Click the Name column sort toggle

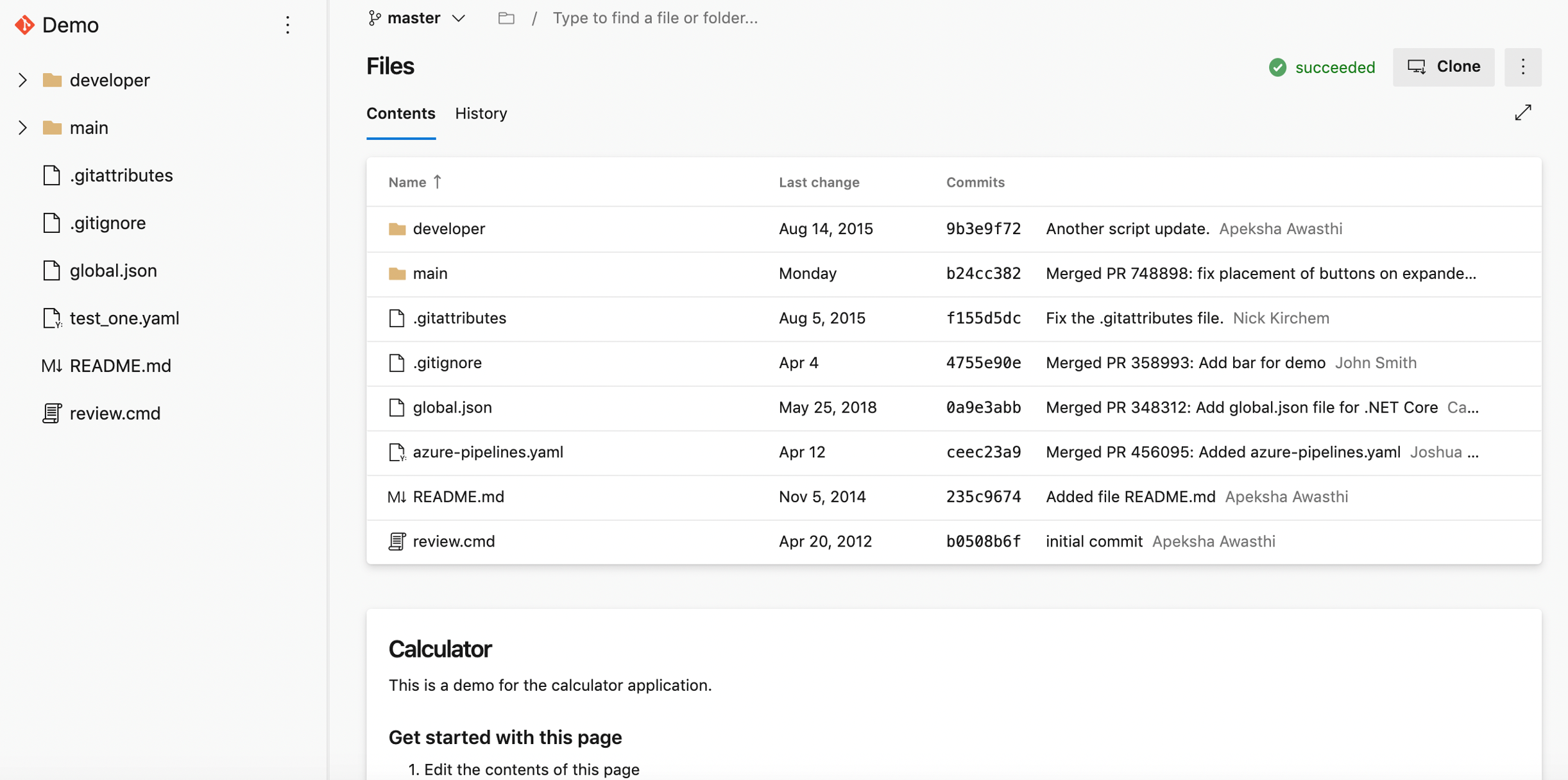coord(415,182)
